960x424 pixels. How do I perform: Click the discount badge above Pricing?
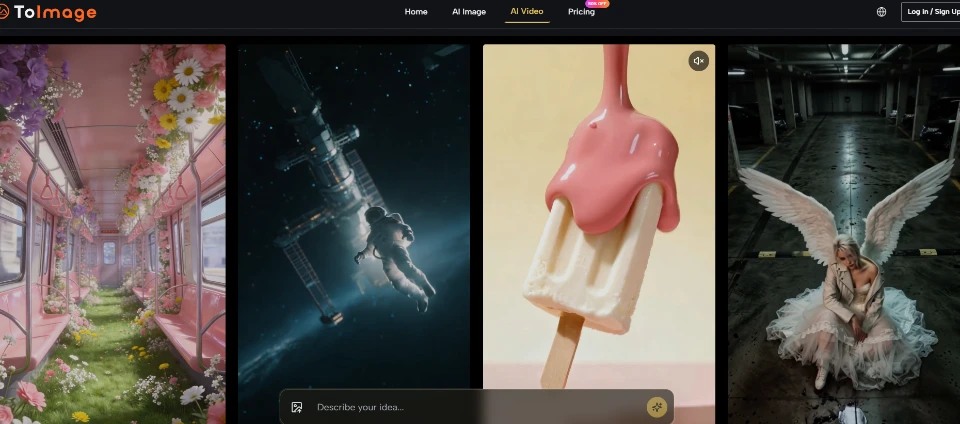[x=597, y=4]
